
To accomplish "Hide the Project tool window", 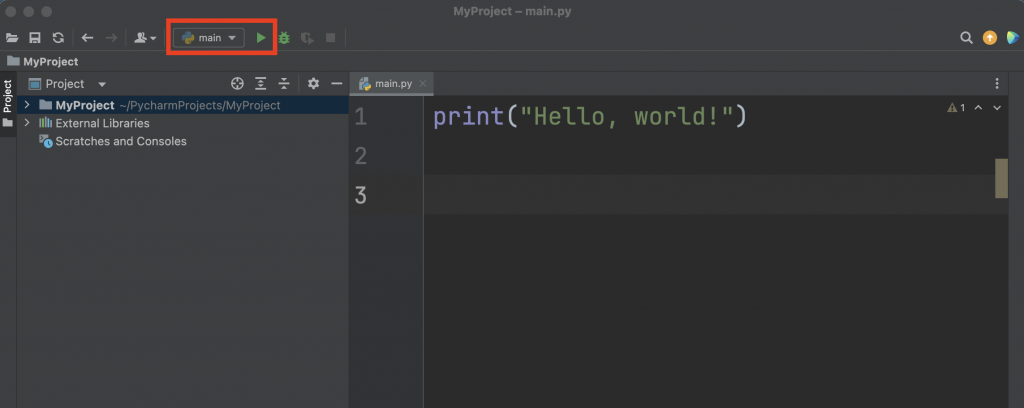I will click(x=337, y=84).
